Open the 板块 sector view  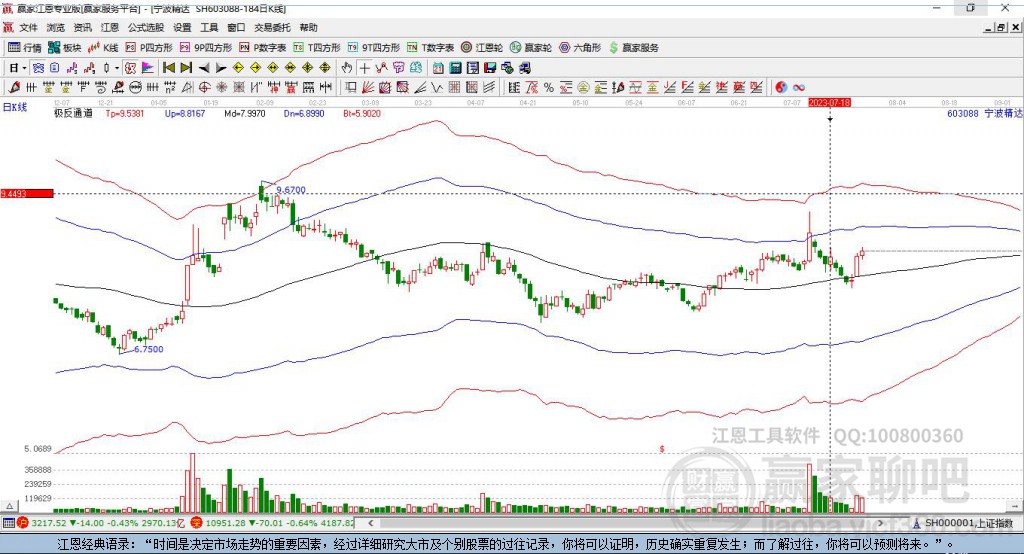tap(65, 48)
